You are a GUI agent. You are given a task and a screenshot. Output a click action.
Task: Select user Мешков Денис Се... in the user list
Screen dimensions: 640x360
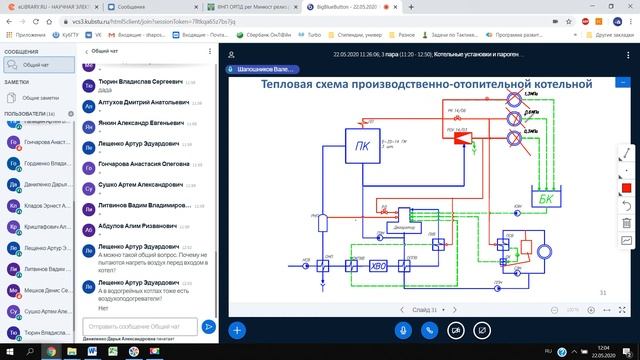coord(39,291)
